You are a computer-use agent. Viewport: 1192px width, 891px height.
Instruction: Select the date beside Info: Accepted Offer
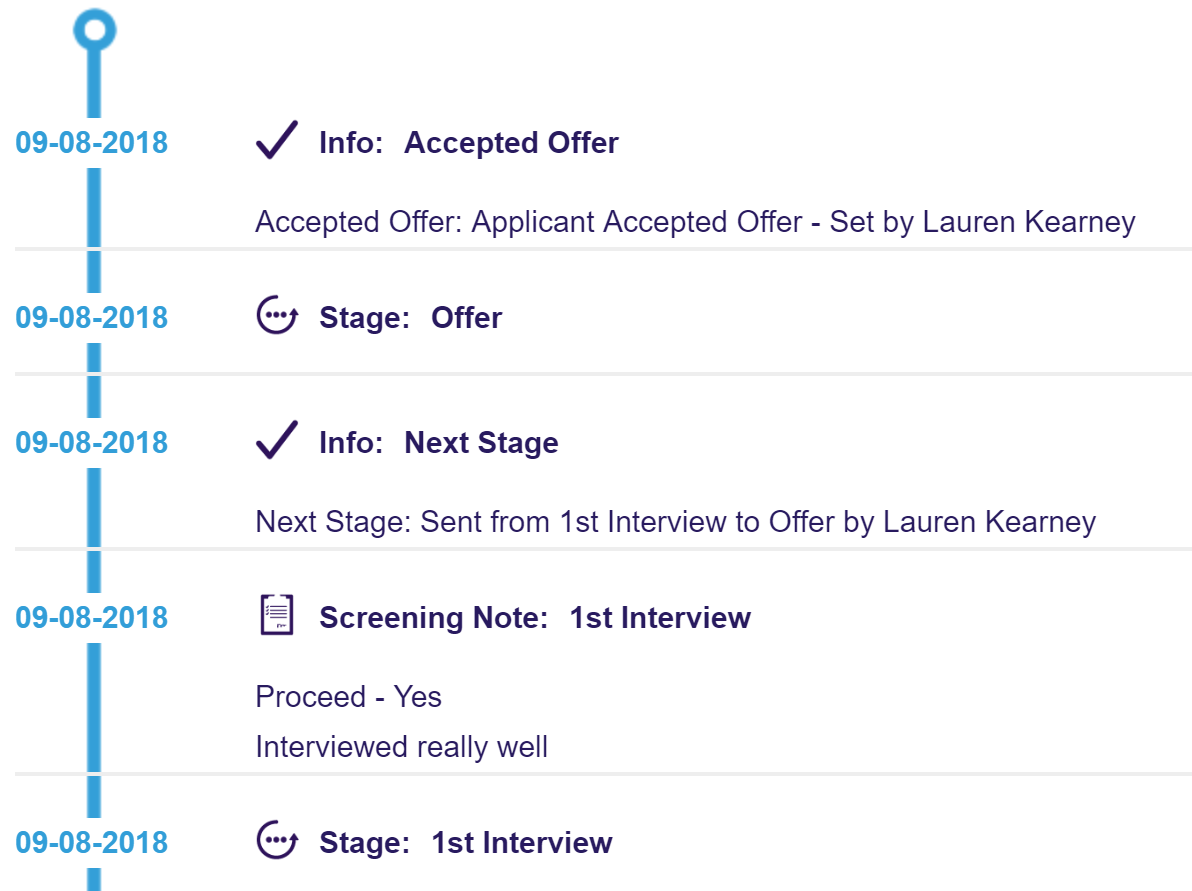[x=91, y=143]
